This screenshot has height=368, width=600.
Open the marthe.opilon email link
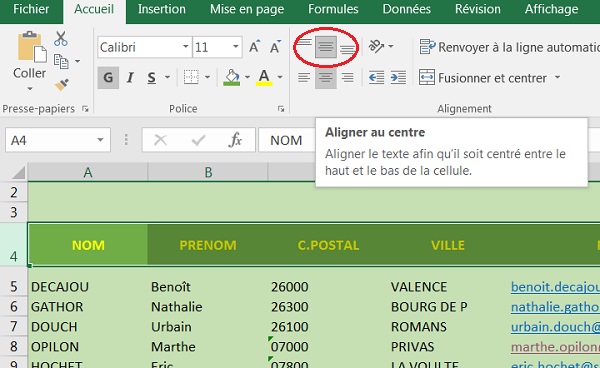point(555,347)
